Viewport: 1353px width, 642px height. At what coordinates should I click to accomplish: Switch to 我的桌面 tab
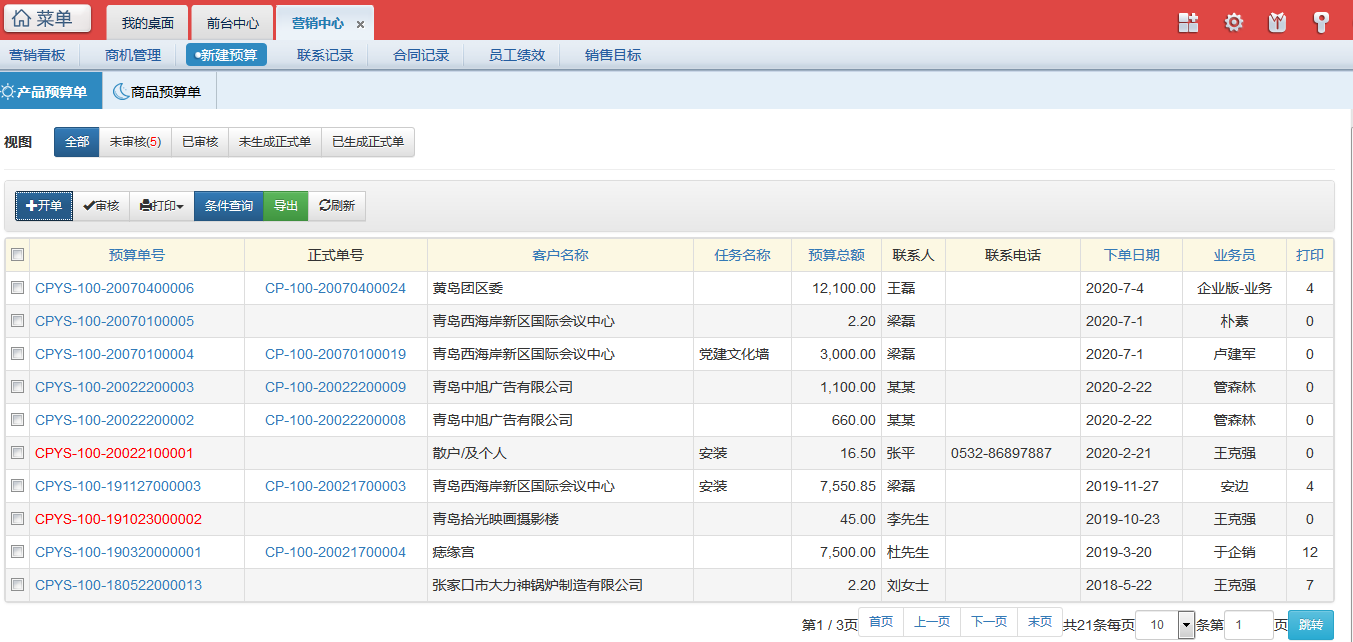point(147,23)
